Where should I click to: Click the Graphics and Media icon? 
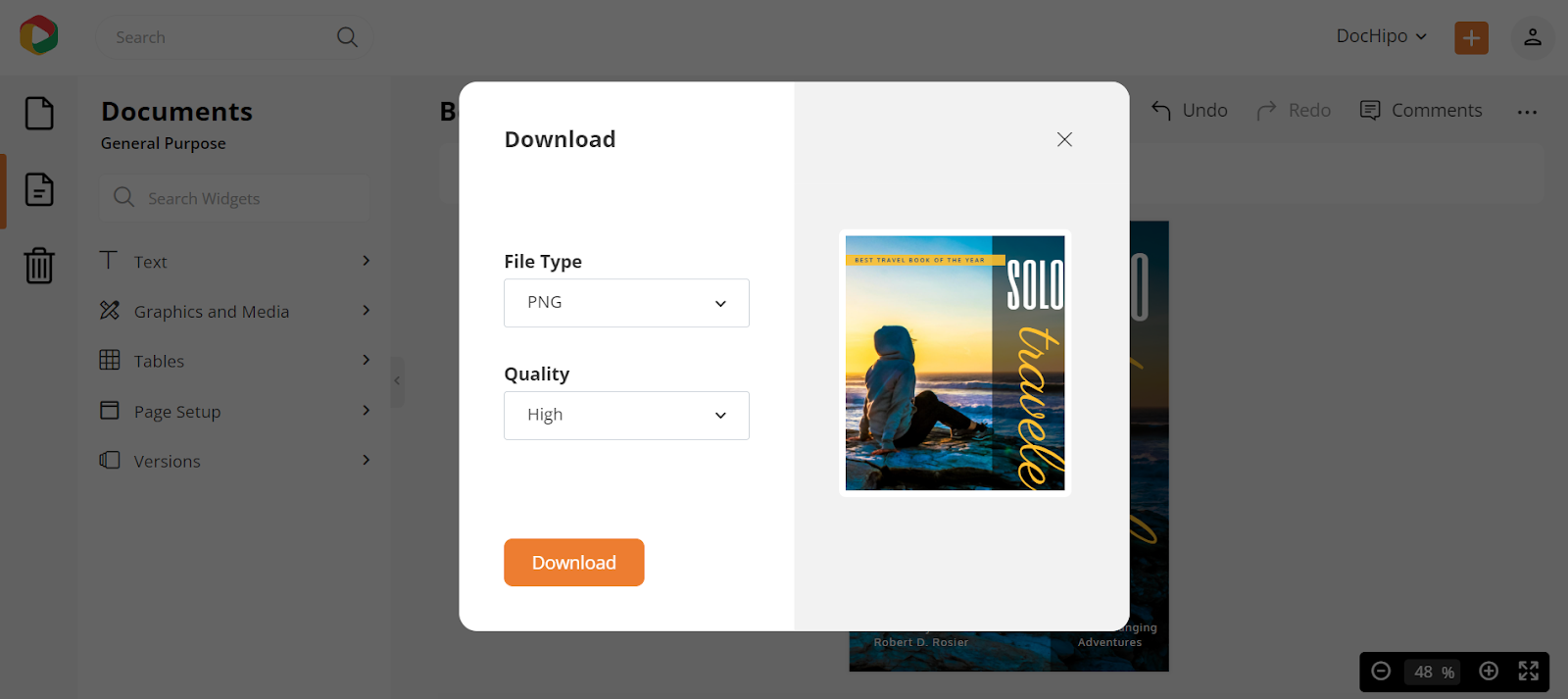pos(110,310)
